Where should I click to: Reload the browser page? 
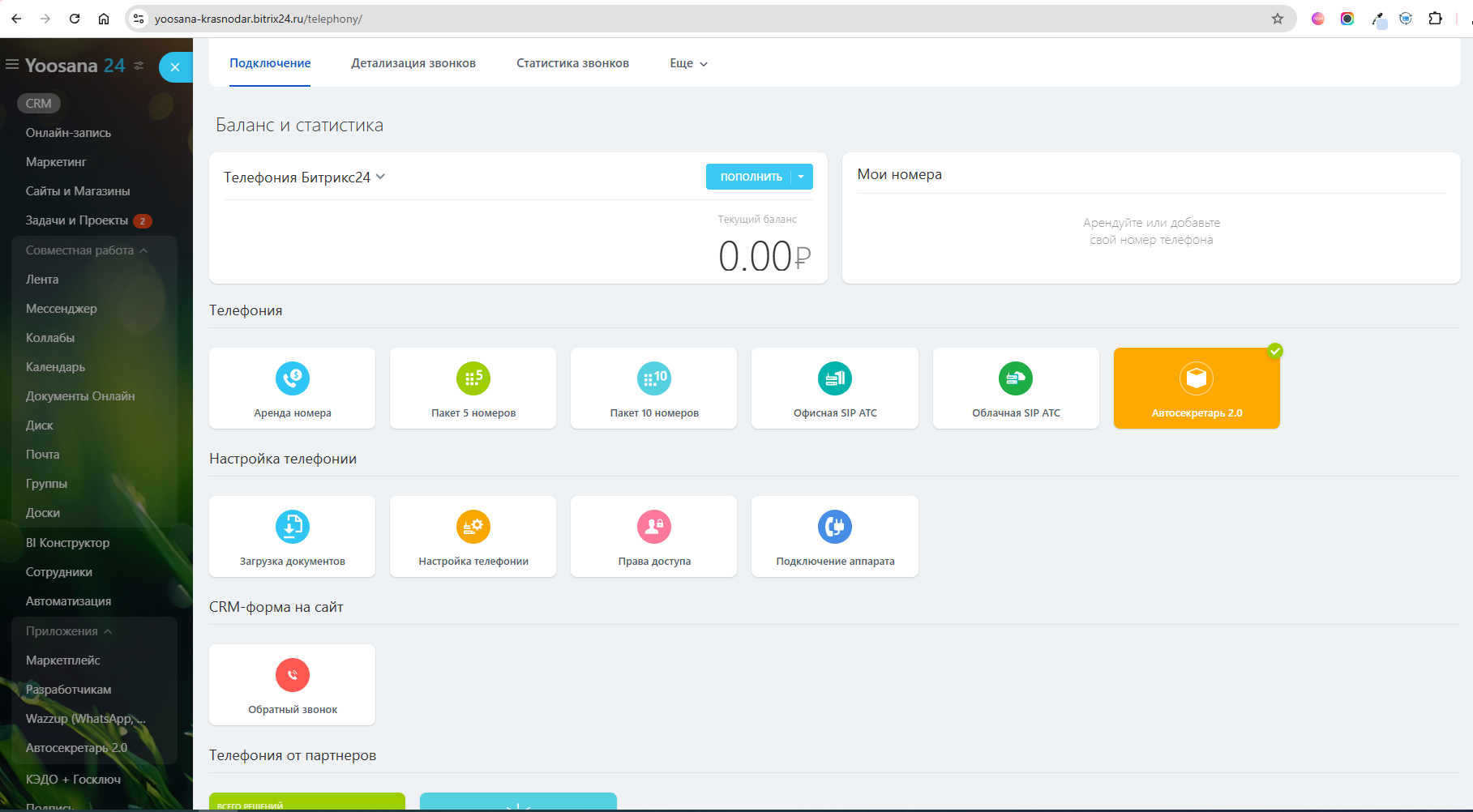[x=75, y=19]
